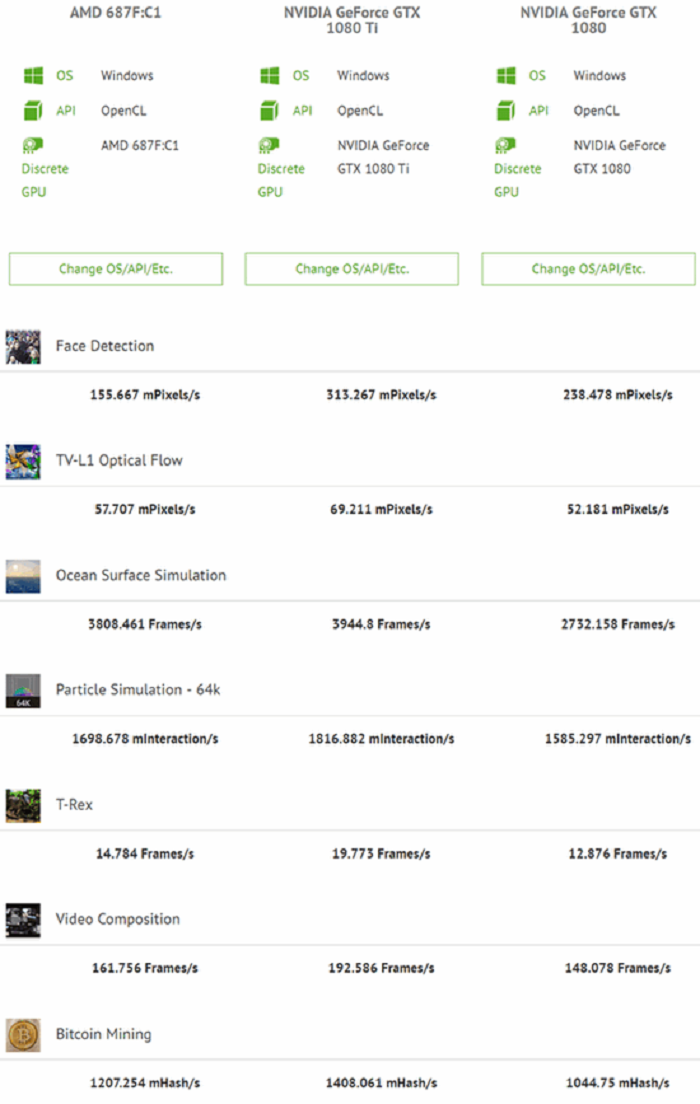Click the 1044.75 mHash/s value
This screenshot has height=1104, width=700.
click(618, 1083)
